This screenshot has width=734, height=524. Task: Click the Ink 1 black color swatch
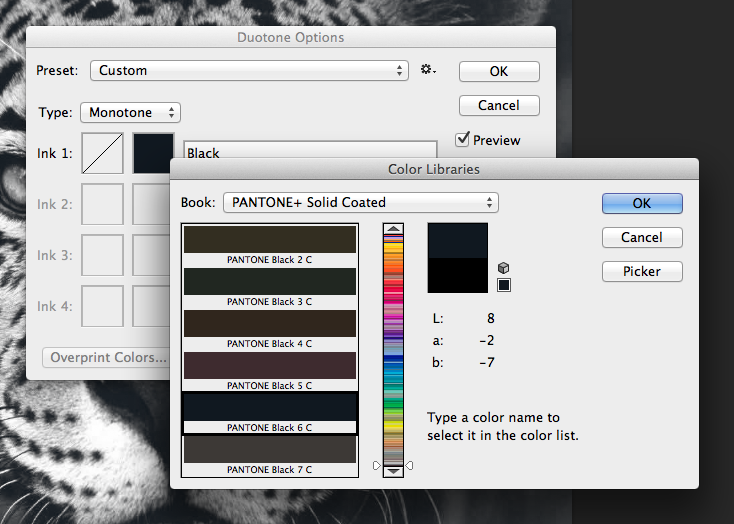click(154, 153)
